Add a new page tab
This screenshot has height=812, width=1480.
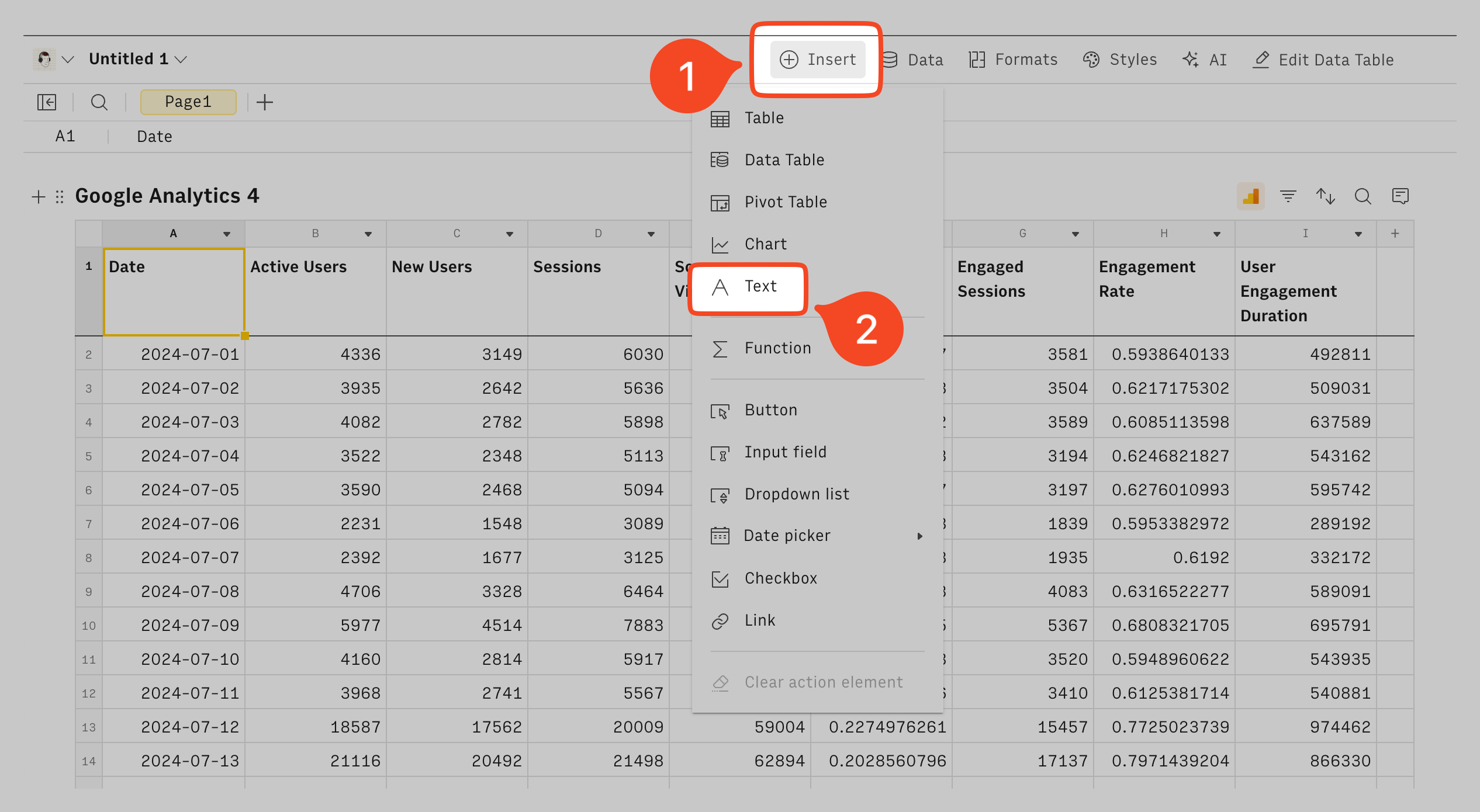pos(265,102)
